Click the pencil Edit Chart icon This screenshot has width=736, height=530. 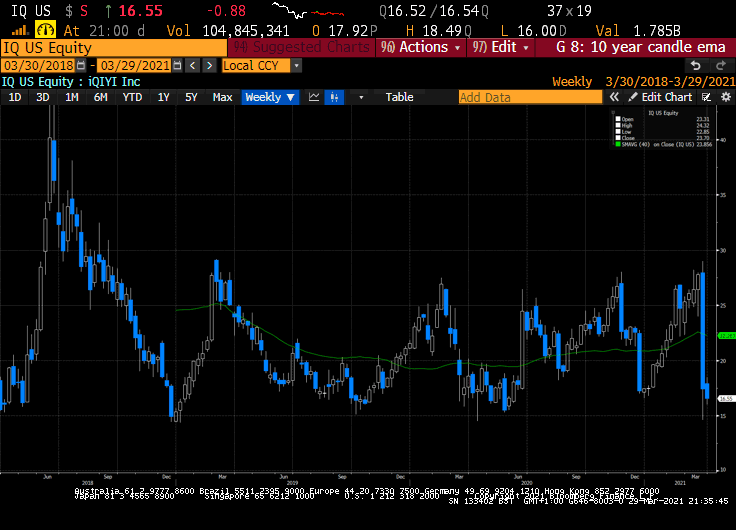pyautogui.click(x=633, y=97)
